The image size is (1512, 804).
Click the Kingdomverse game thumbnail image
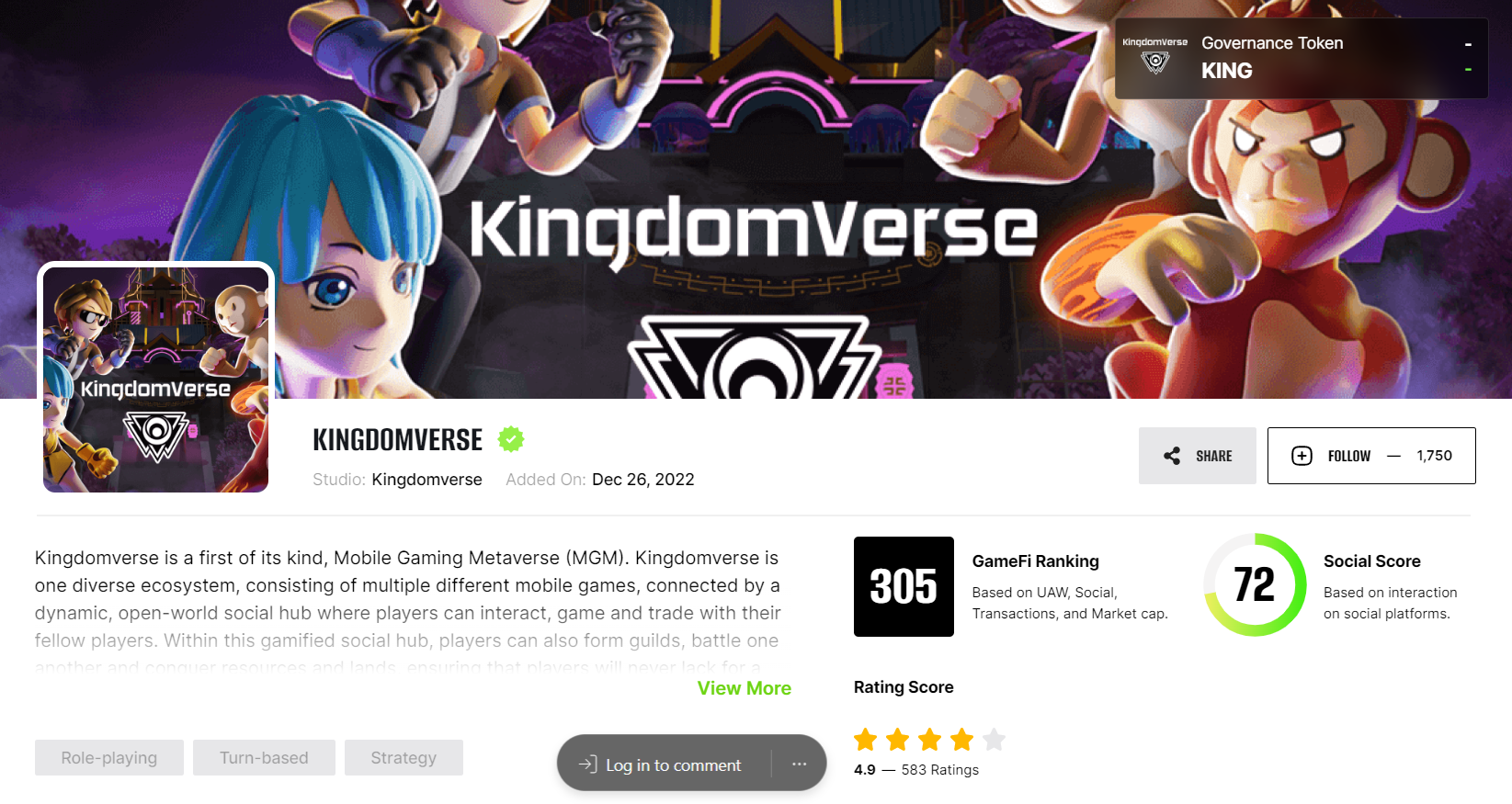155,379
